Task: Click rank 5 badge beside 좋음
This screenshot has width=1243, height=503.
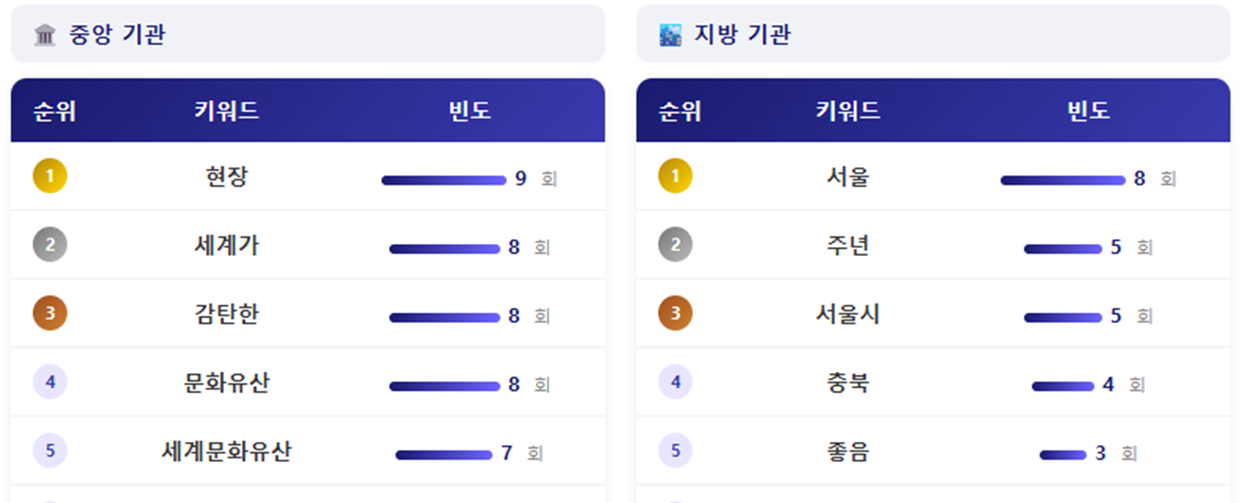Action: coord(675,451)
